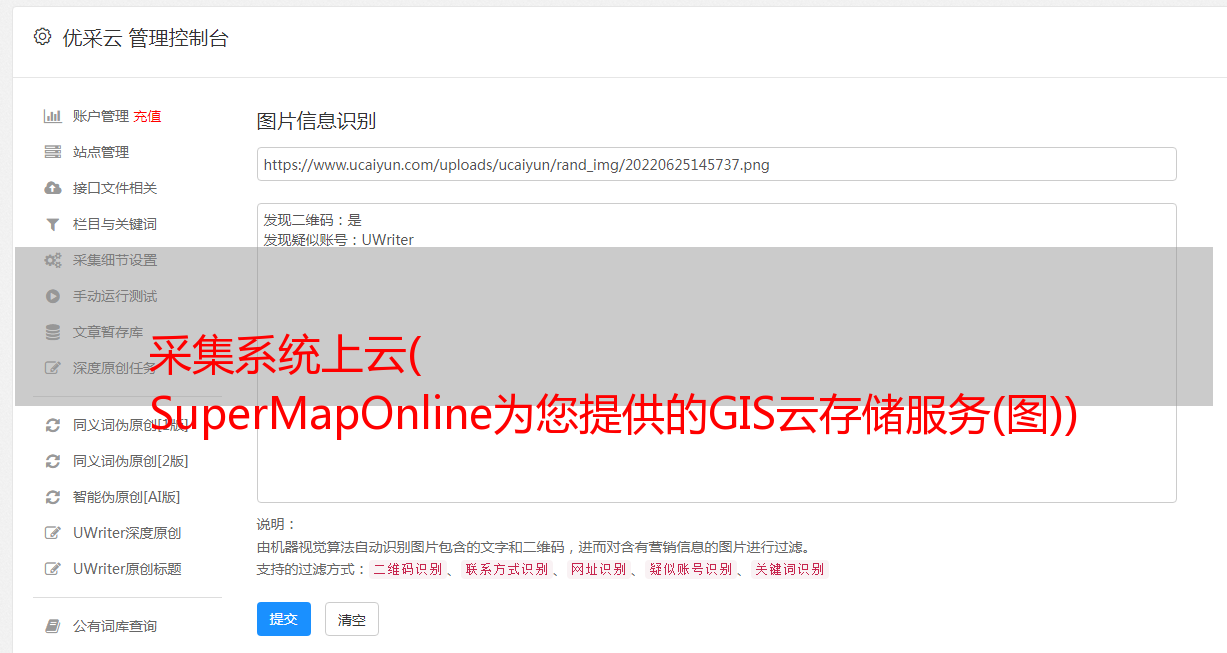Click the refresh icon beside 同义词伪原创[2版]
1227x653 pixels.
(53, 461)
